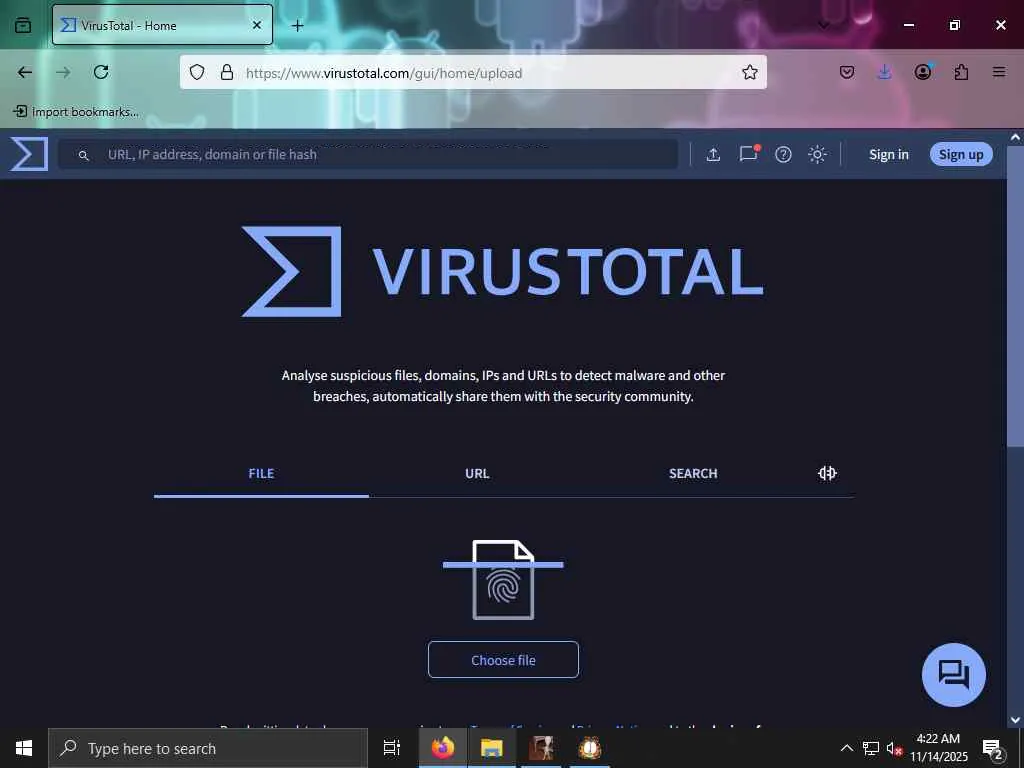The height and width of the screenshot is (768, 1024).
Task: Click the muted volume tray icon
Action: click(x=893, y=748)
